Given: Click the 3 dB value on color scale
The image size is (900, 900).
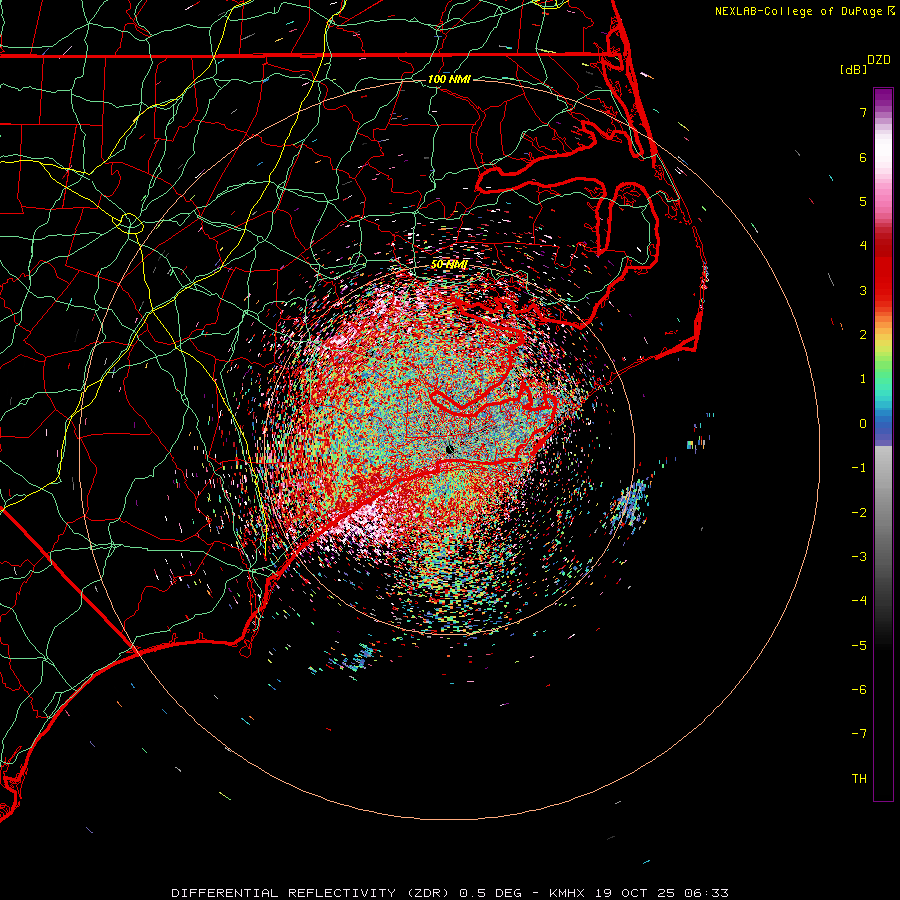Looking at the screenshot, I should (863, 290).
